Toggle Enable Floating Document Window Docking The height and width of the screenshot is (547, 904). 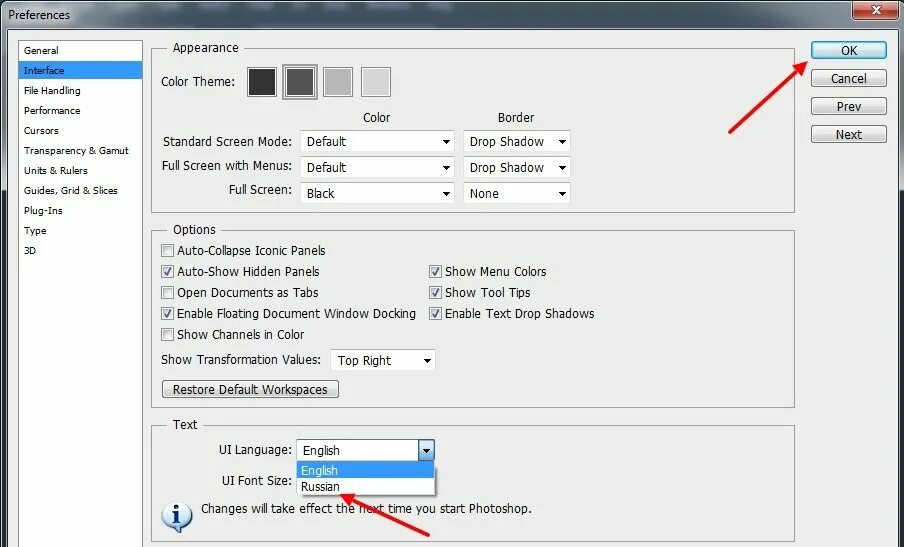[x=167, y=314]
